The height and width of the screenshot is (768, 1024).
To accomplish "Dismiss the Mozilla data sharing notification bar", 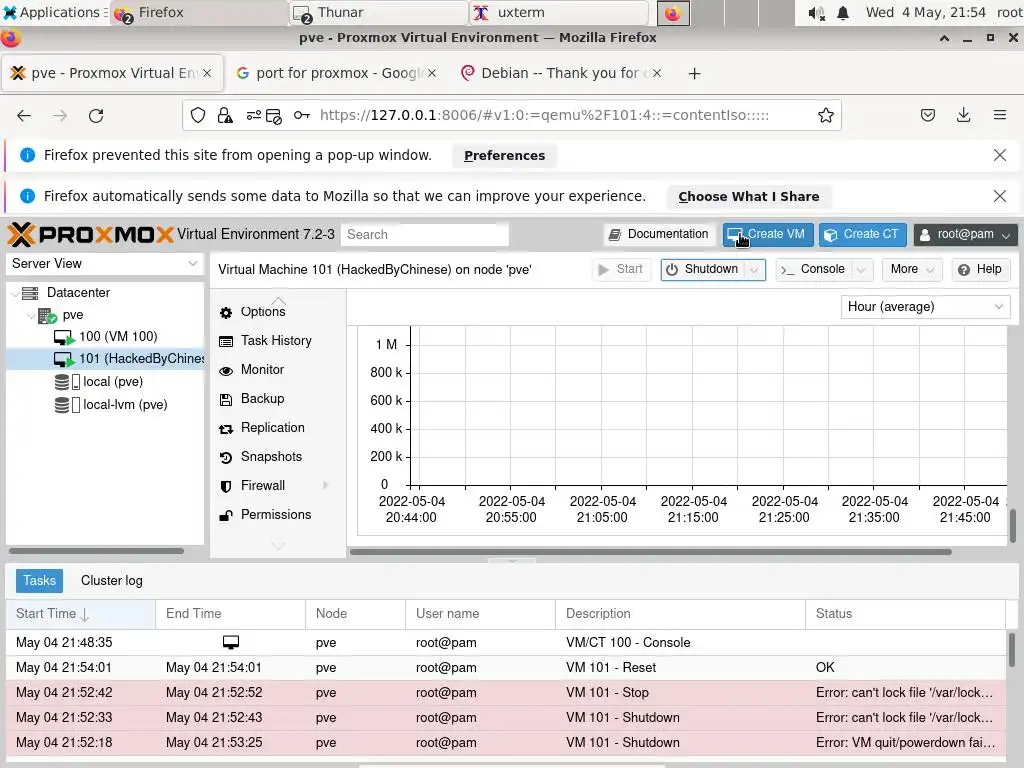I will click(999, 196).
